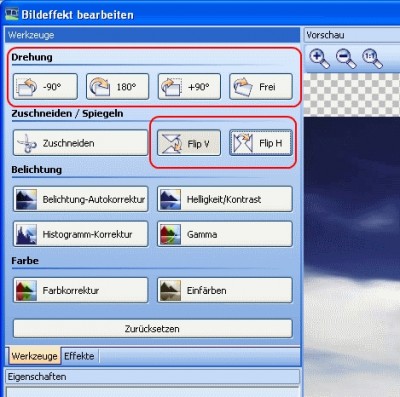400x397 pixels.
Task: Apply Belichtung-Autokorrektur
Action: click(x=80, y=199)
